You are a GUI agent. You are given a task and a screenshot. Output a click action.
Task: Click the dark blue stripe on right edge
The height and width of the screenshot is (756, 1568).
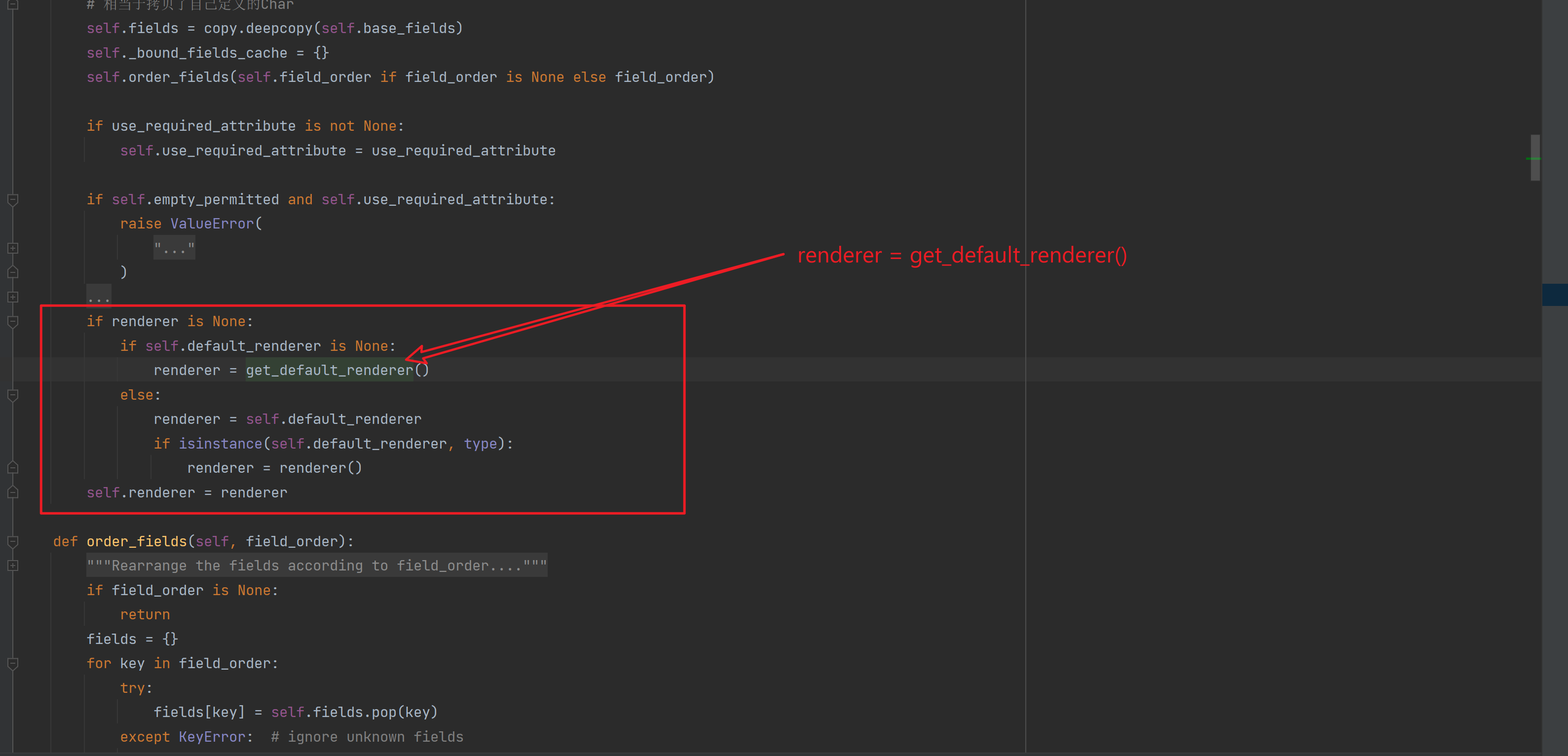[1555, 295]
